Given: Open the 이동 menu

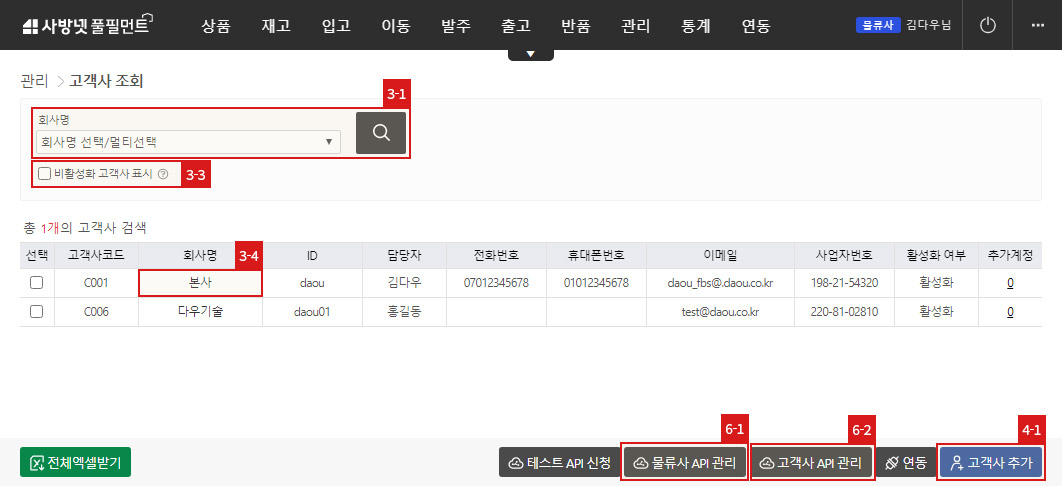Looking at the screenshot, I should [x=396, y=26].
